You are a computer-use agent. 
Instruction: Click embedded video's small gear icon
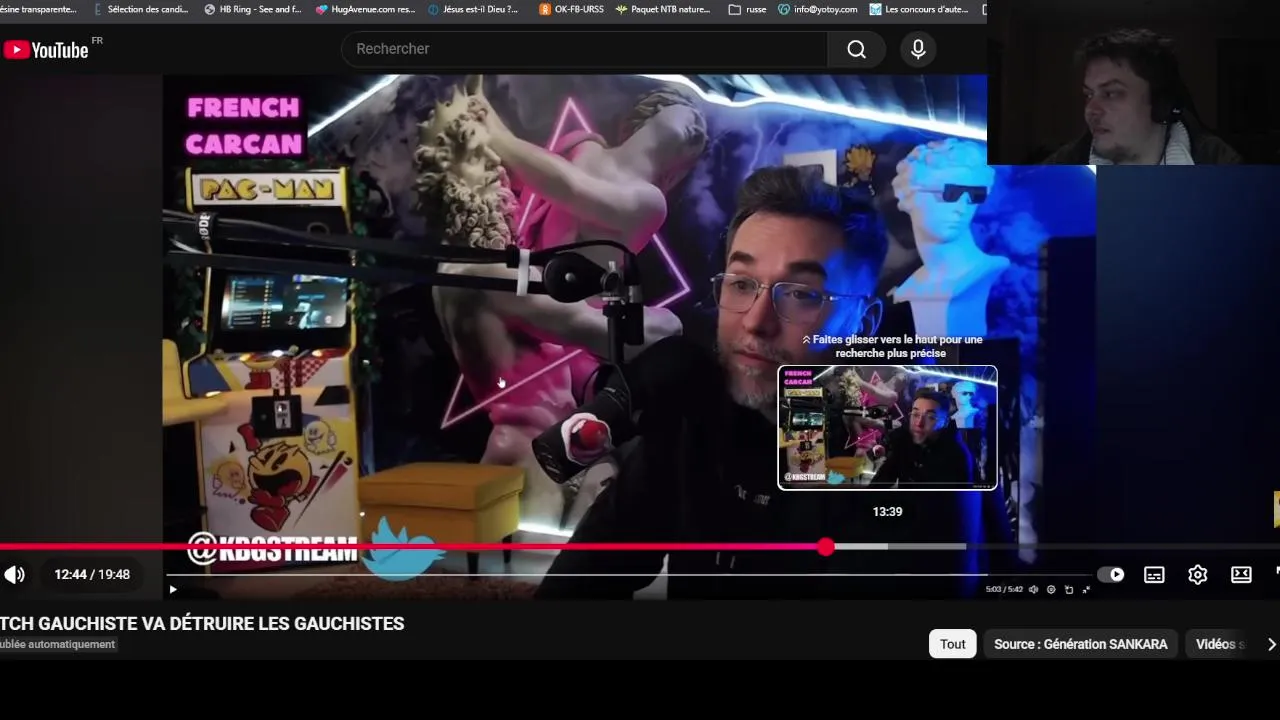tap(1051, 590)
